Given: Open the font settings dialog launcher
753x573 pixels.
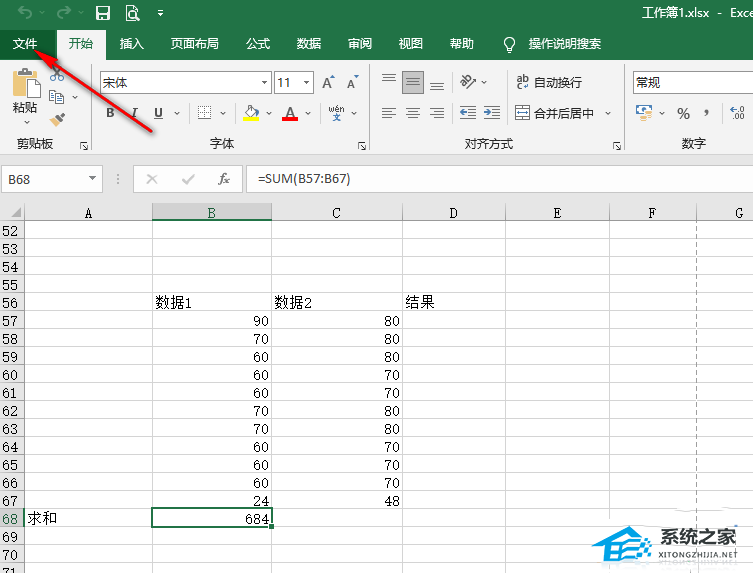Looking at the screenshot, I should pyautogui.click(x=362, y=146).
